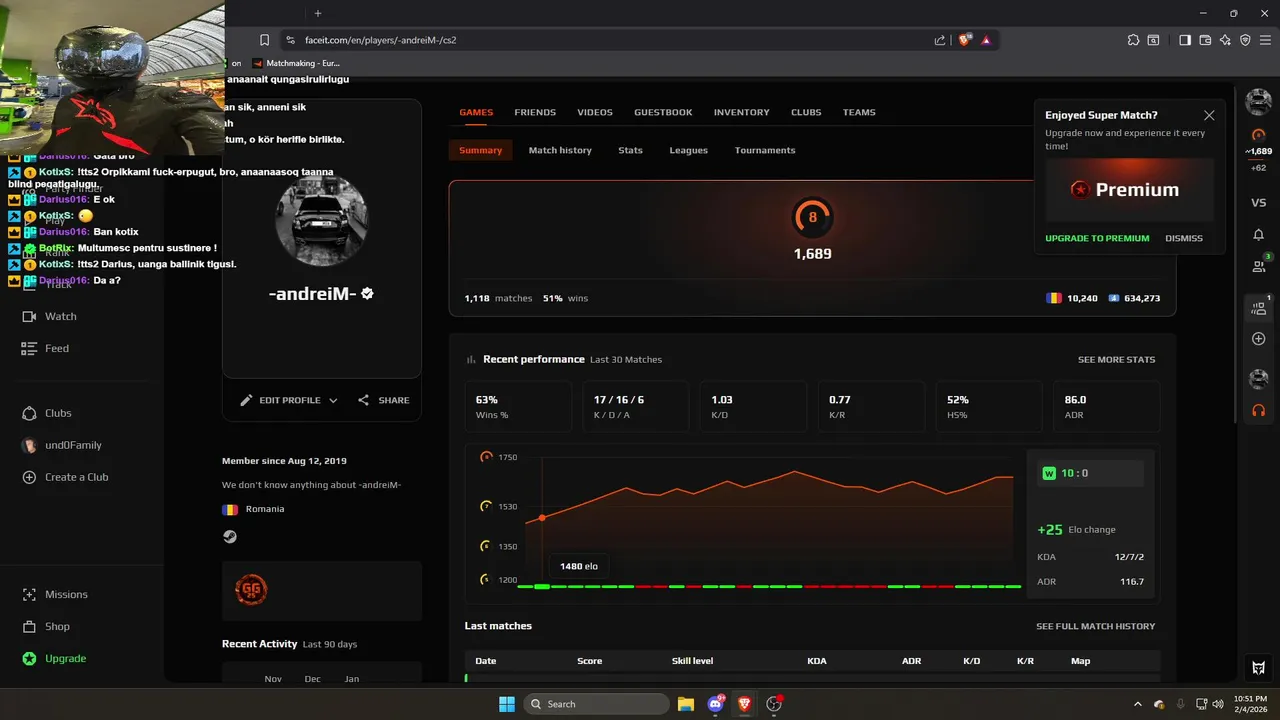Click the orange headphones icon in the right sidebar

pyautogui.click(x=1259, y=410)
